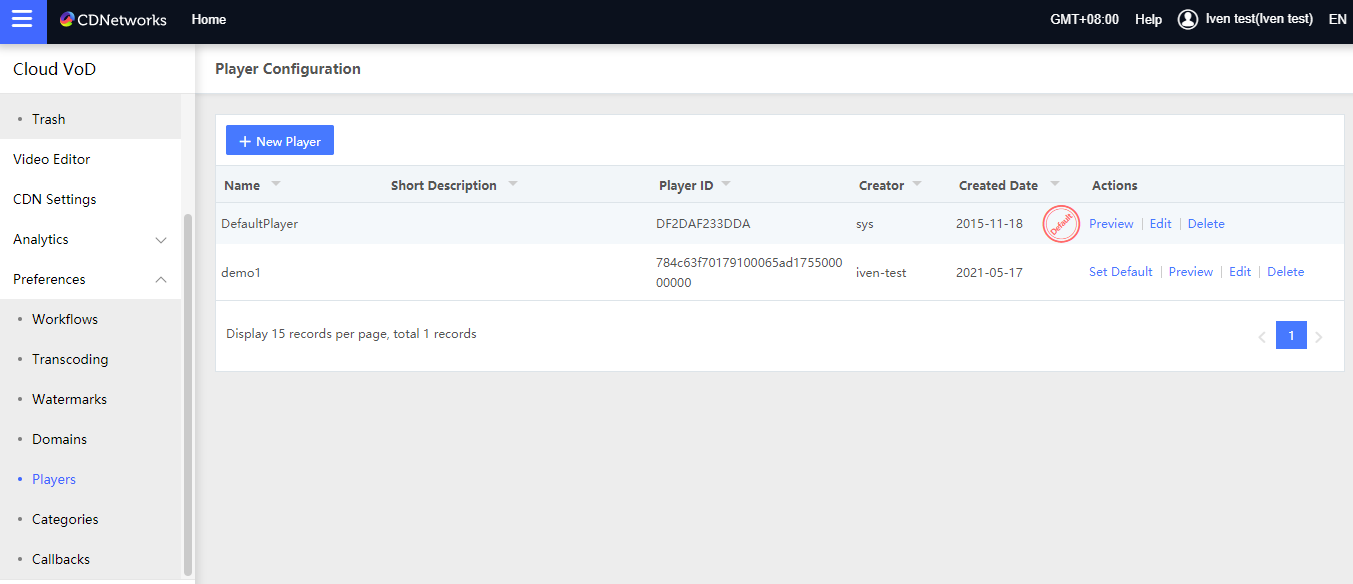This screenshot has width=1353, height=584.
Task: Delete the demo1 player
Action: pyautogui.click(x=1285, y=272)
